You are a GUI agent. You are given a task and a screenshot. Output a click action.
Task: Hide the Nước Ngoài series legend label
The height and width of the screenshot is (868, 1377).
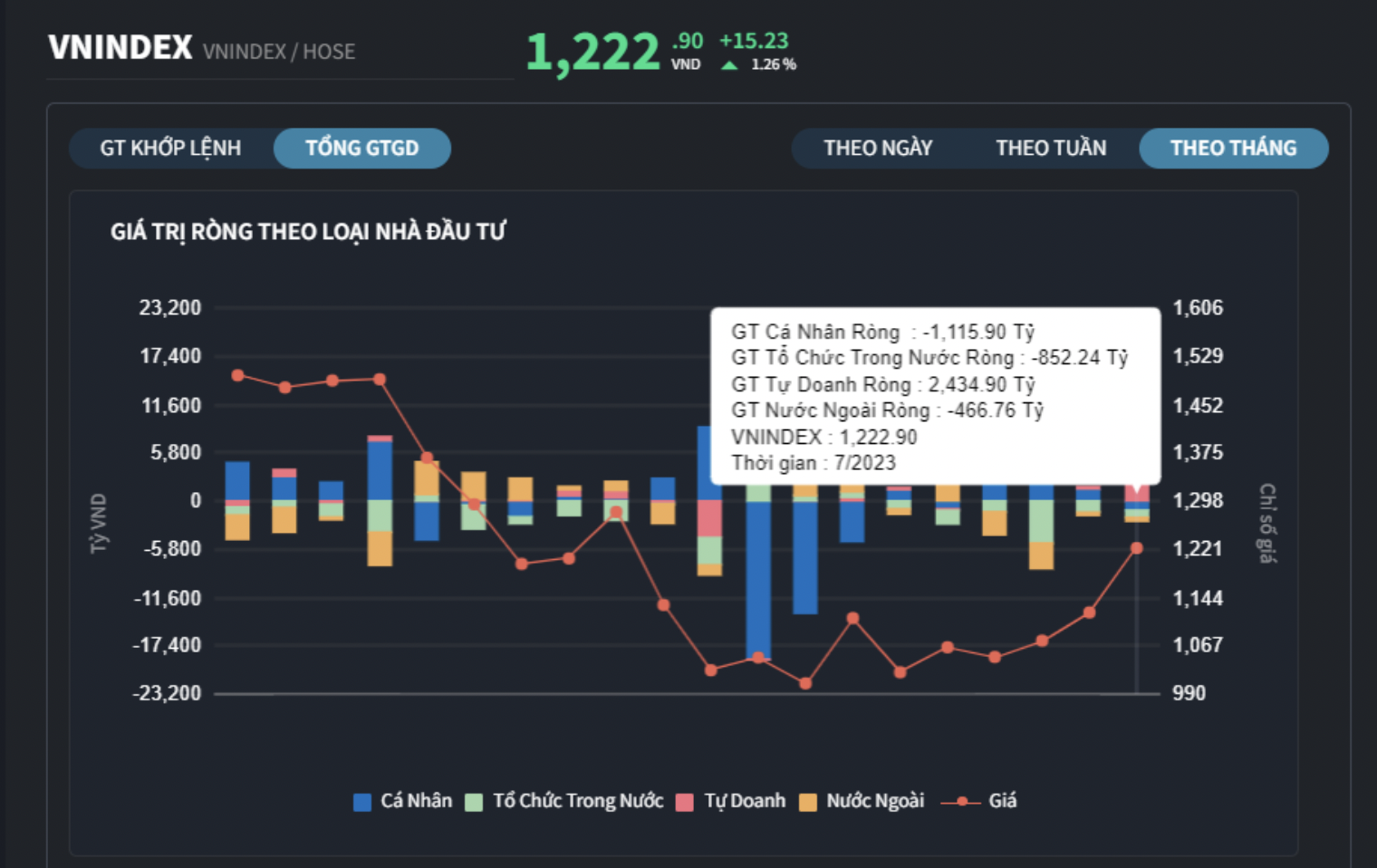click(875, 801)
